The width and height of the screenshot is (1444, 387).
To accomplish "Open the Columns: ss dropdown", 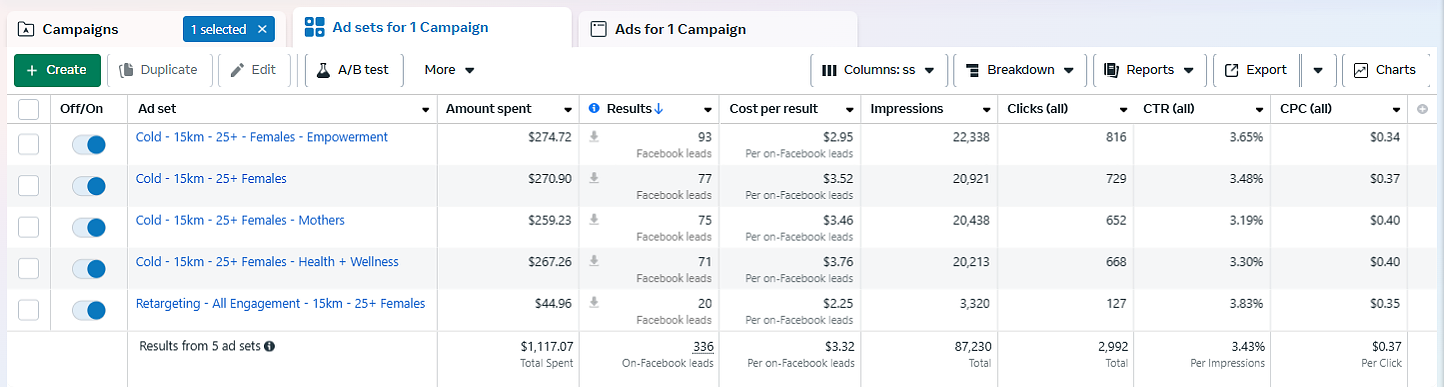I will click(x=878, y=70).
